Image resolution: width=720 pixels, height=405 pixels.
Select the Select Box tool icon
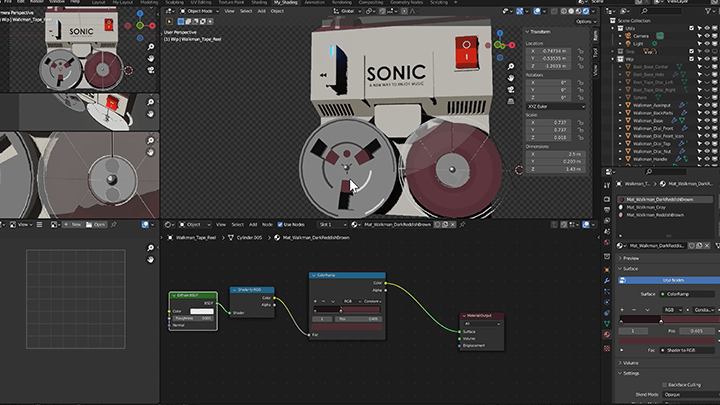(169, 22)
